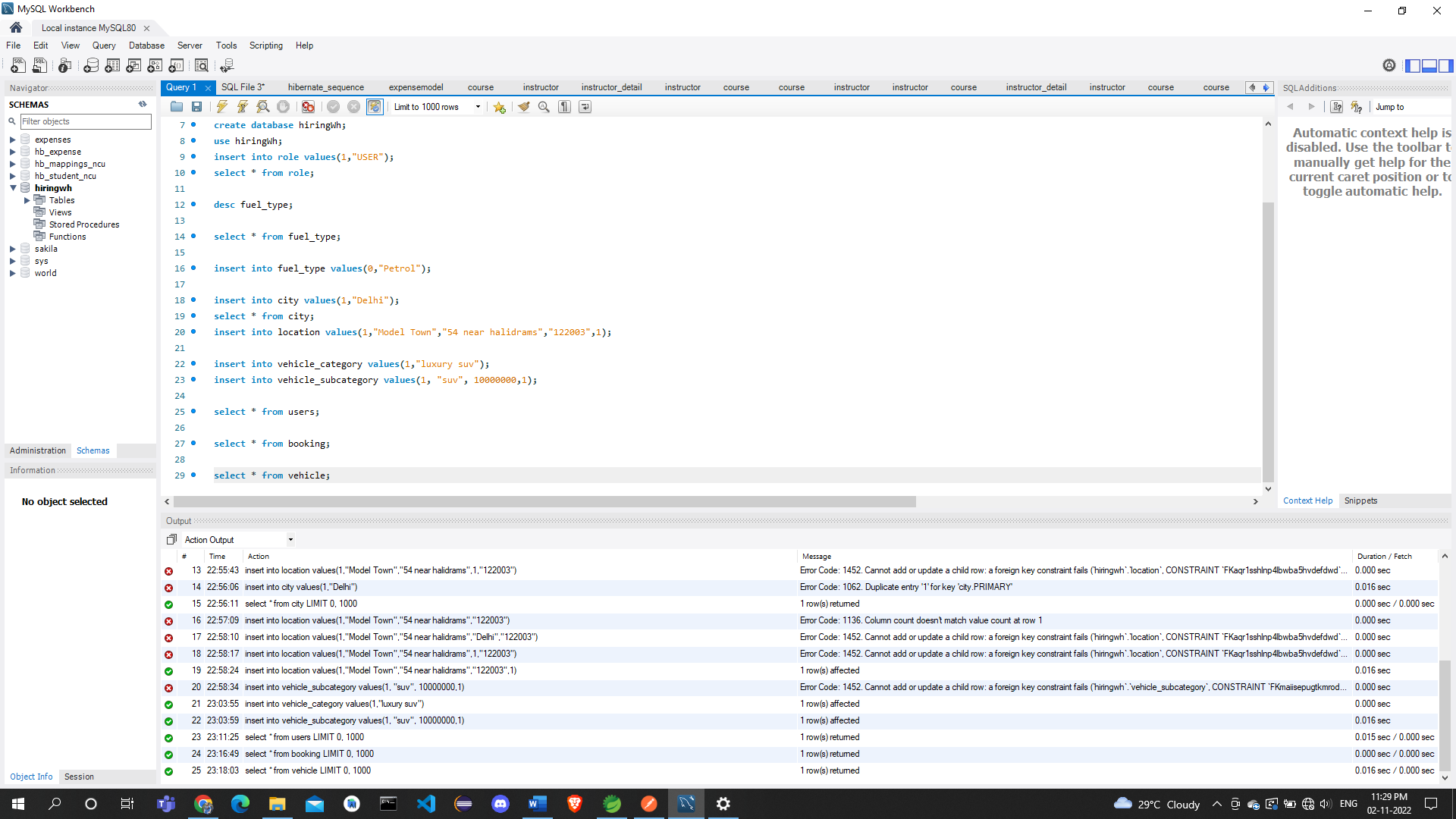Open the Scripting menu
This screenshot has height=819, width=1456.
[x=266, y=45]
